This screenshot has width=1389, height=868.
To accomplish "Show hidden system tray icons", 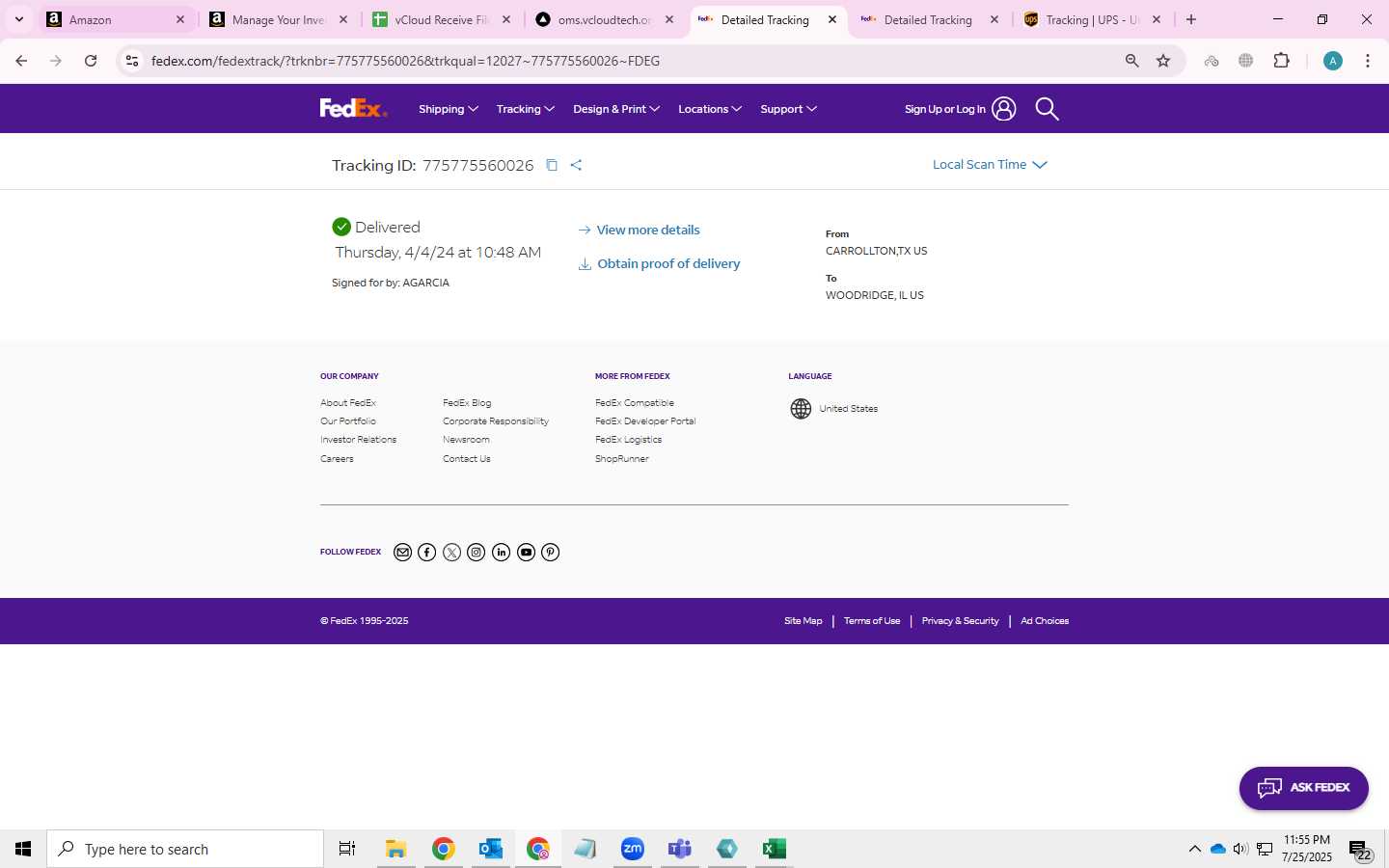I will [1194, 849].
